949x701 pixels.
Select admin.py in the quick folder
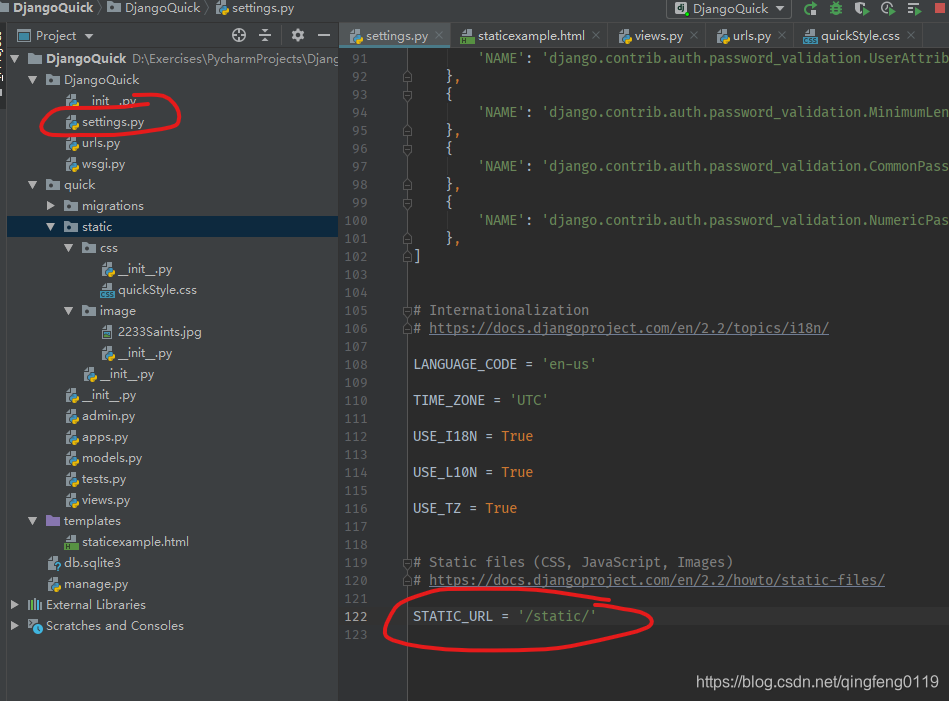coord(108,416)
